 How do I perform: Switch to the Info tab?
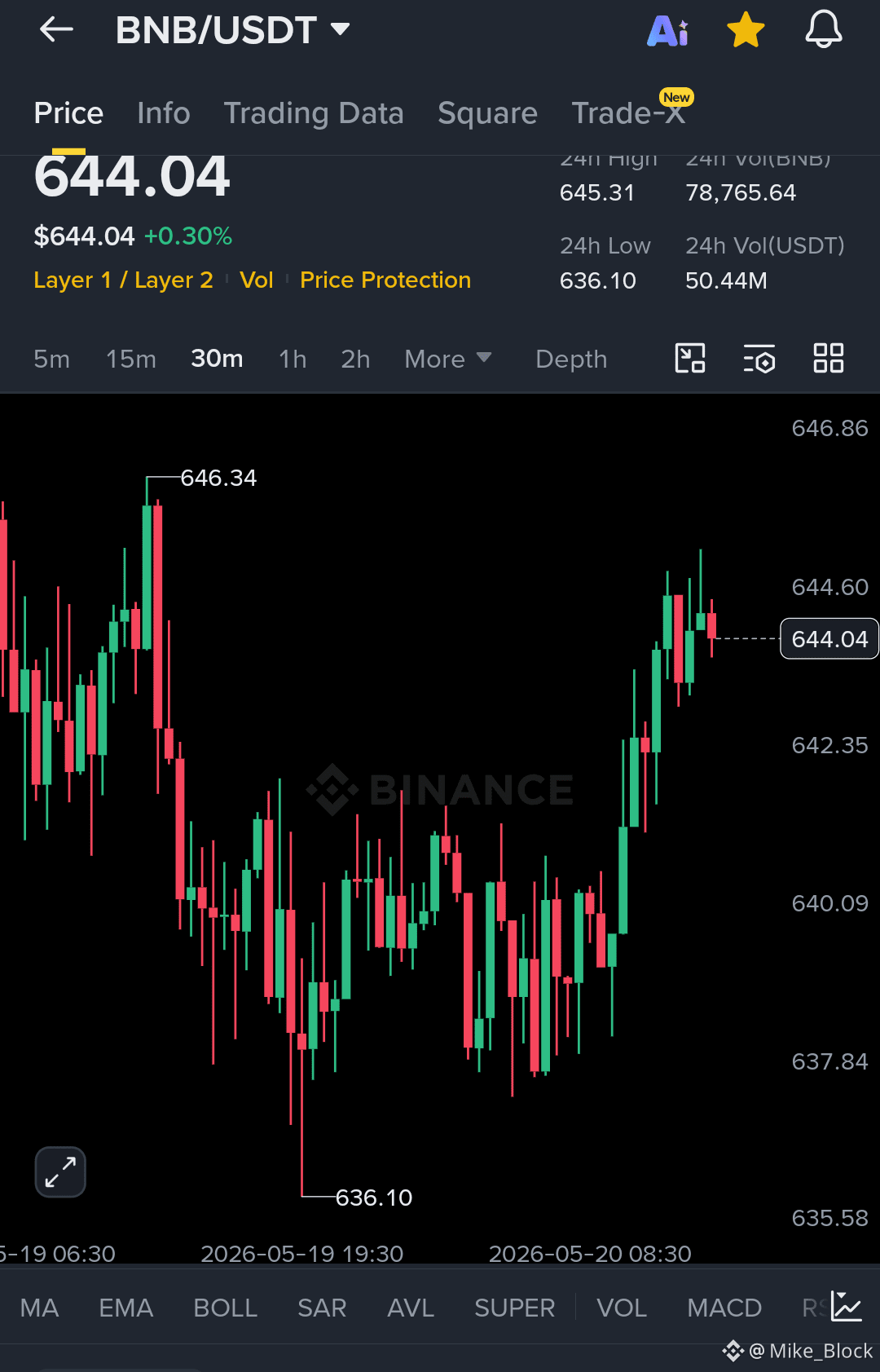164,113
